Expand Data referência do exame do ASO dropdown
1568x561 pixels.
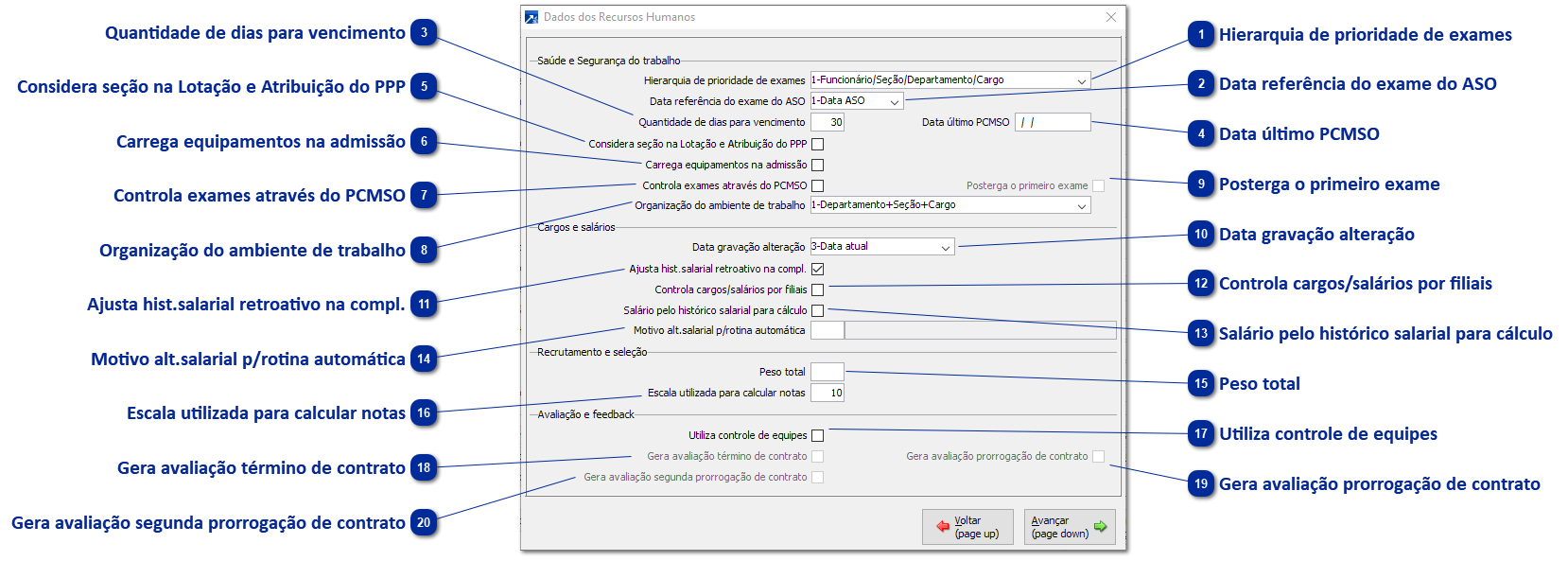coord(895,101)
